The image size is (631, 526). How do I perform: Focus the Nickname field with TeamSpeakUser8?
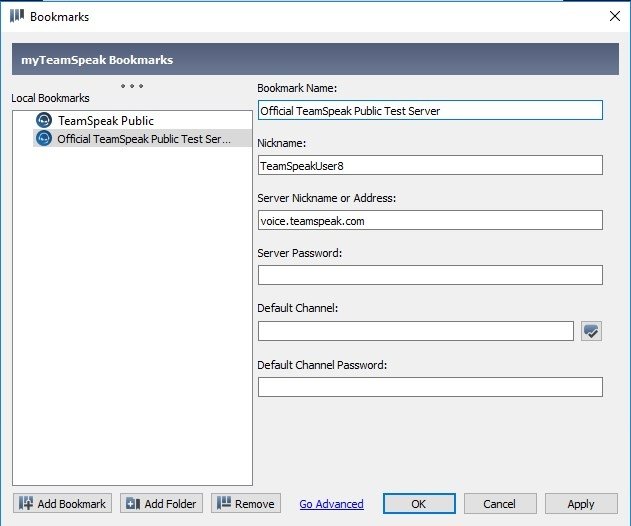(x=430, y=165)
